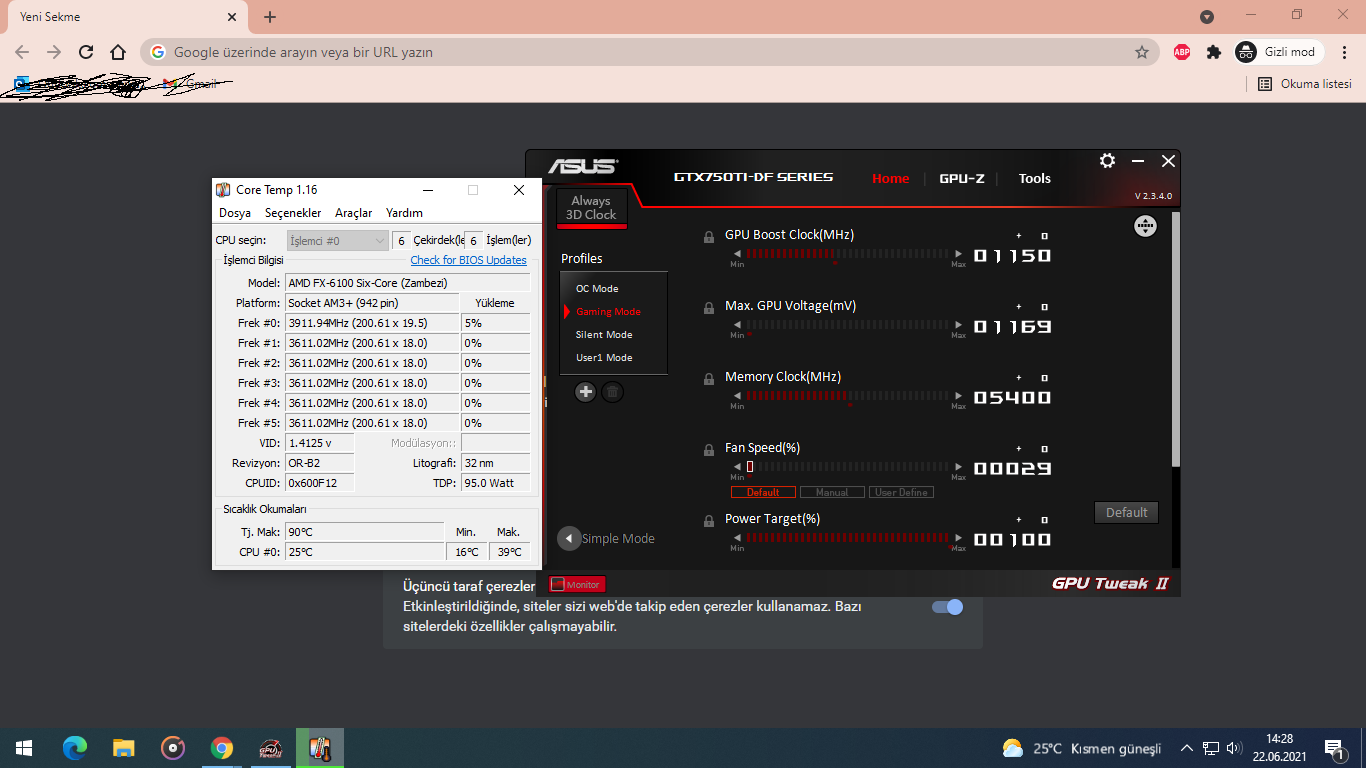Add a new profile with the plus icon
Viewport: 1366px width, 768px height.
coord(586,392)
